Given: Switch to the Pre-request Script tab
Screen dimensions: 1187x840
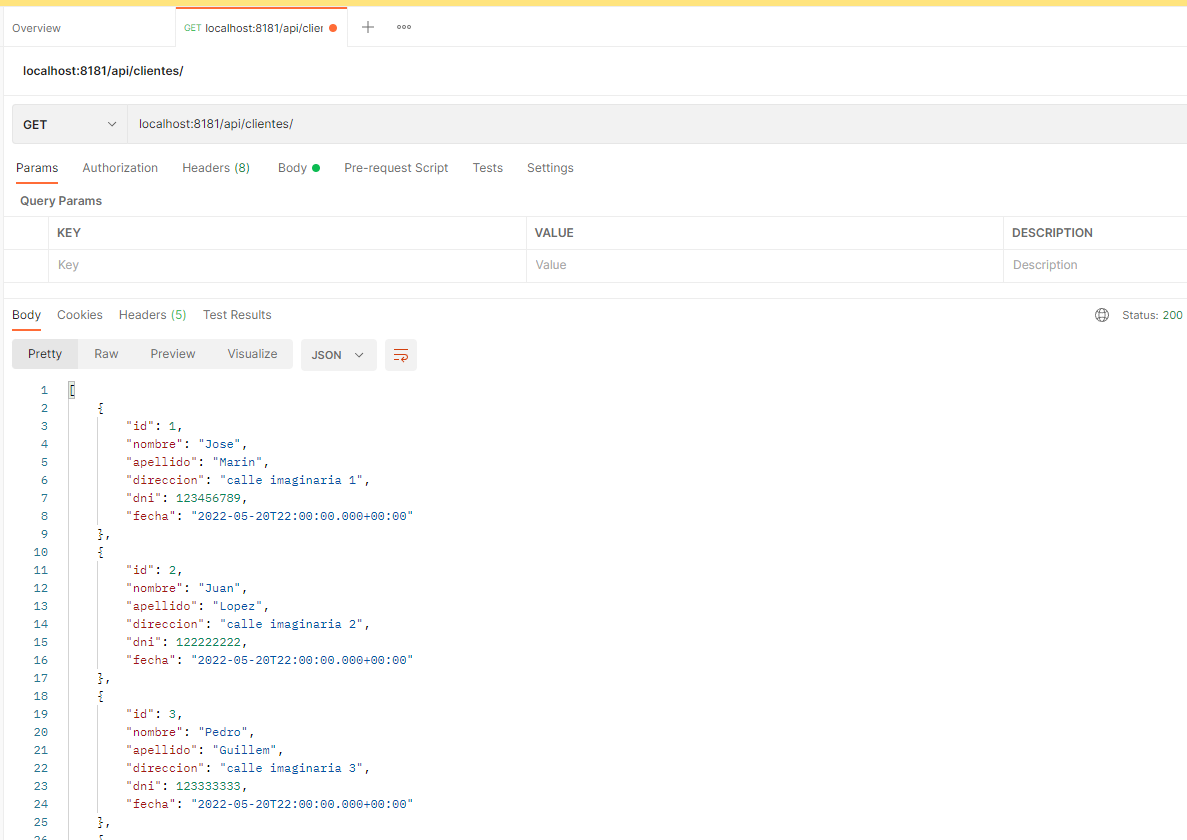Looking at the screenshot, I should pyautogui.click(x=396, y=168).
